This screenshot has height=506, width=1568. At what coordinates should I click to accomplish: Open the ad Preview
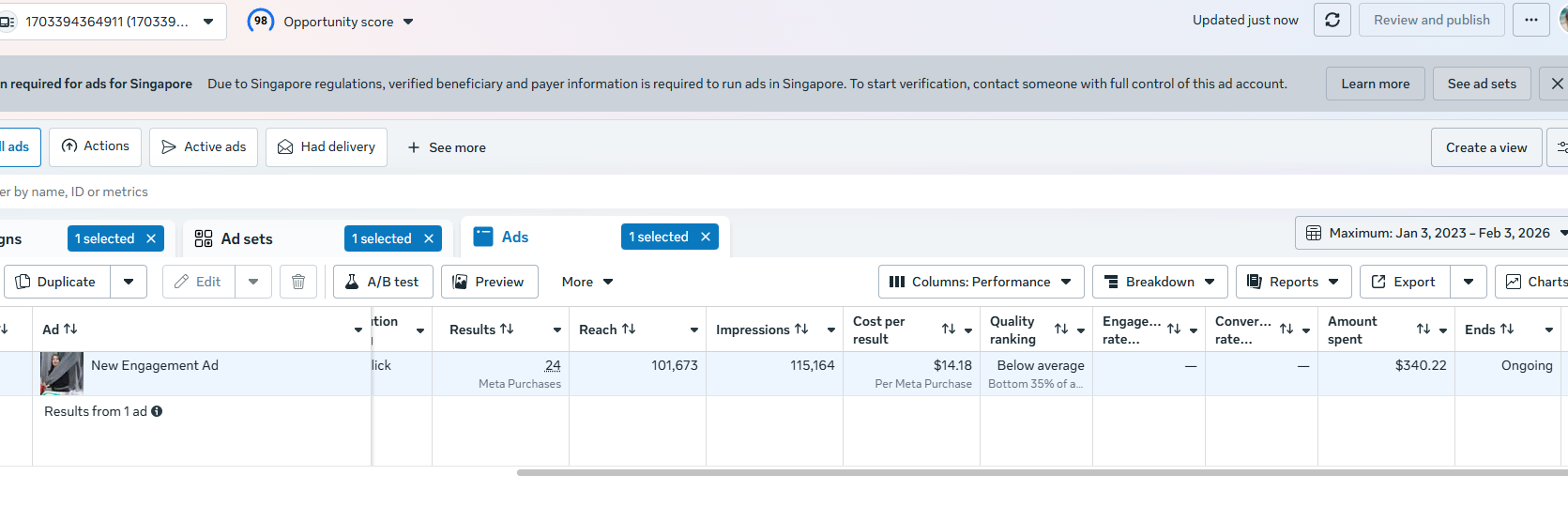coord(489,282)
